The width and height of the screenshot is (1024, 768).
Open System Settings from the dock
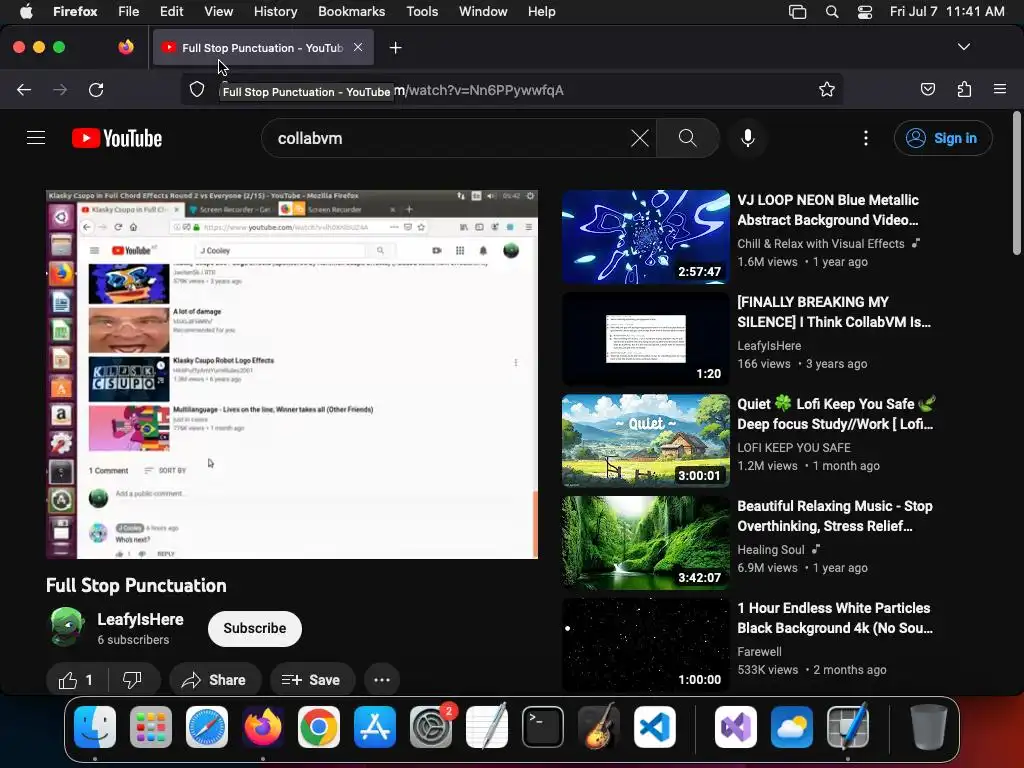click(431, 727)
